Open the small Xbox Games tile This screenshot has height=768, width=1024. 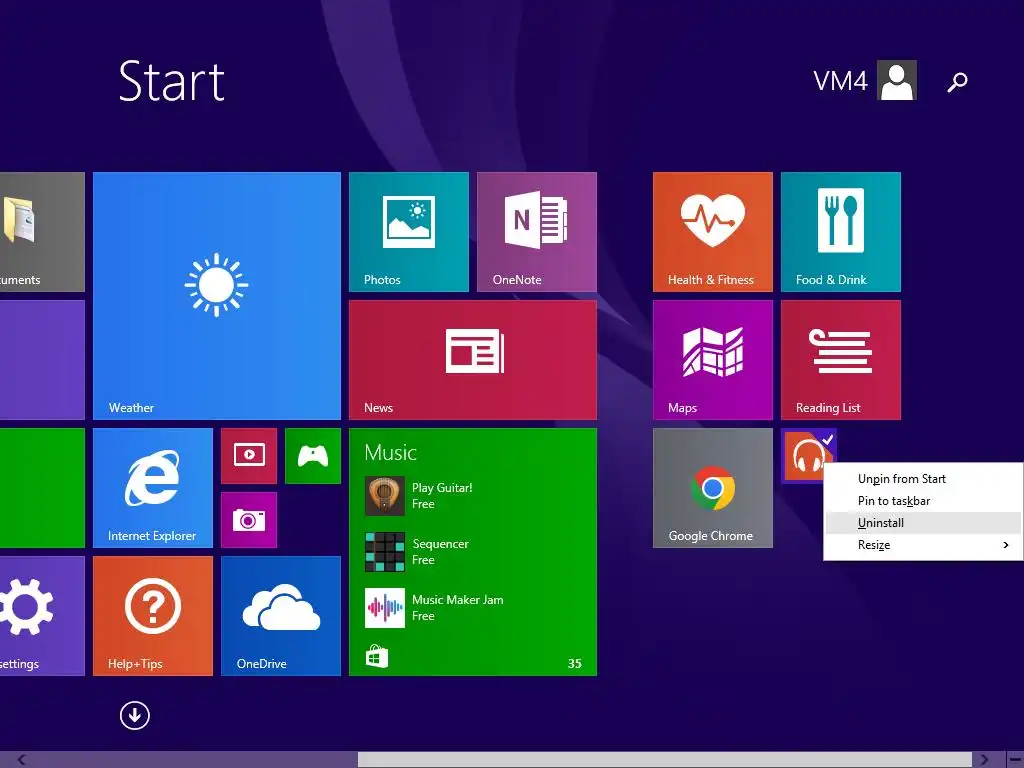point(313,456)
